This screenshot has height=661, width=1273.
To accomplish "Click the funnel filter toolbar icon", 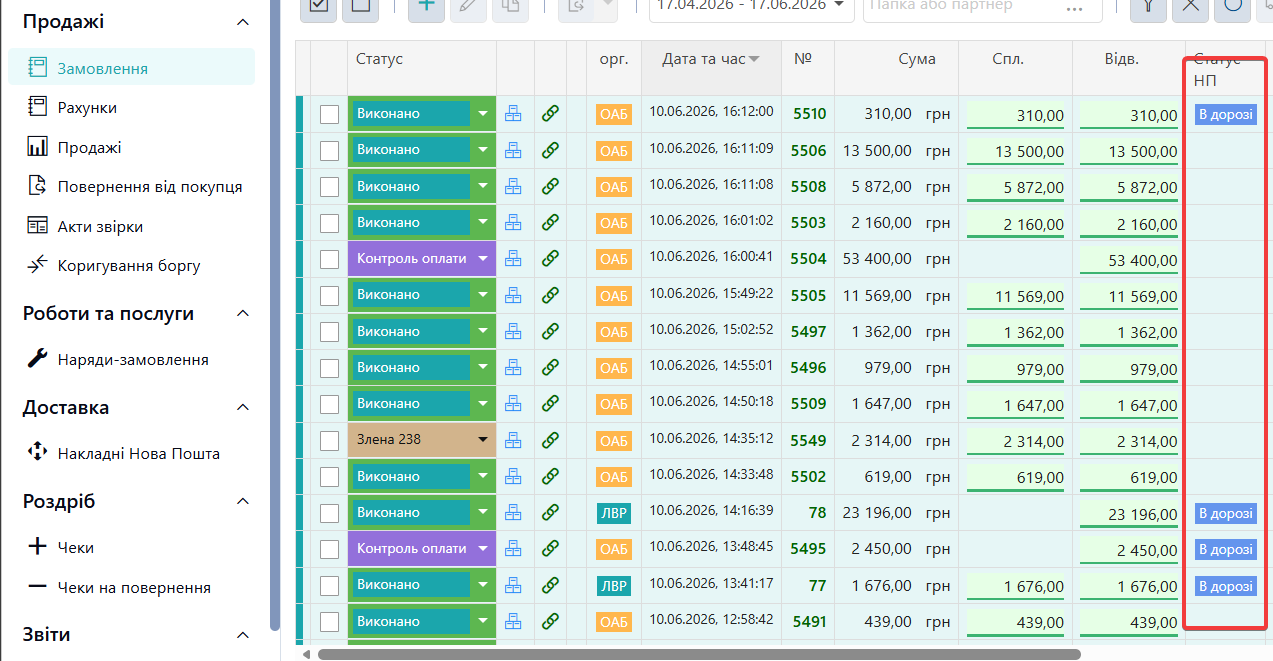I will [1148, 5].
